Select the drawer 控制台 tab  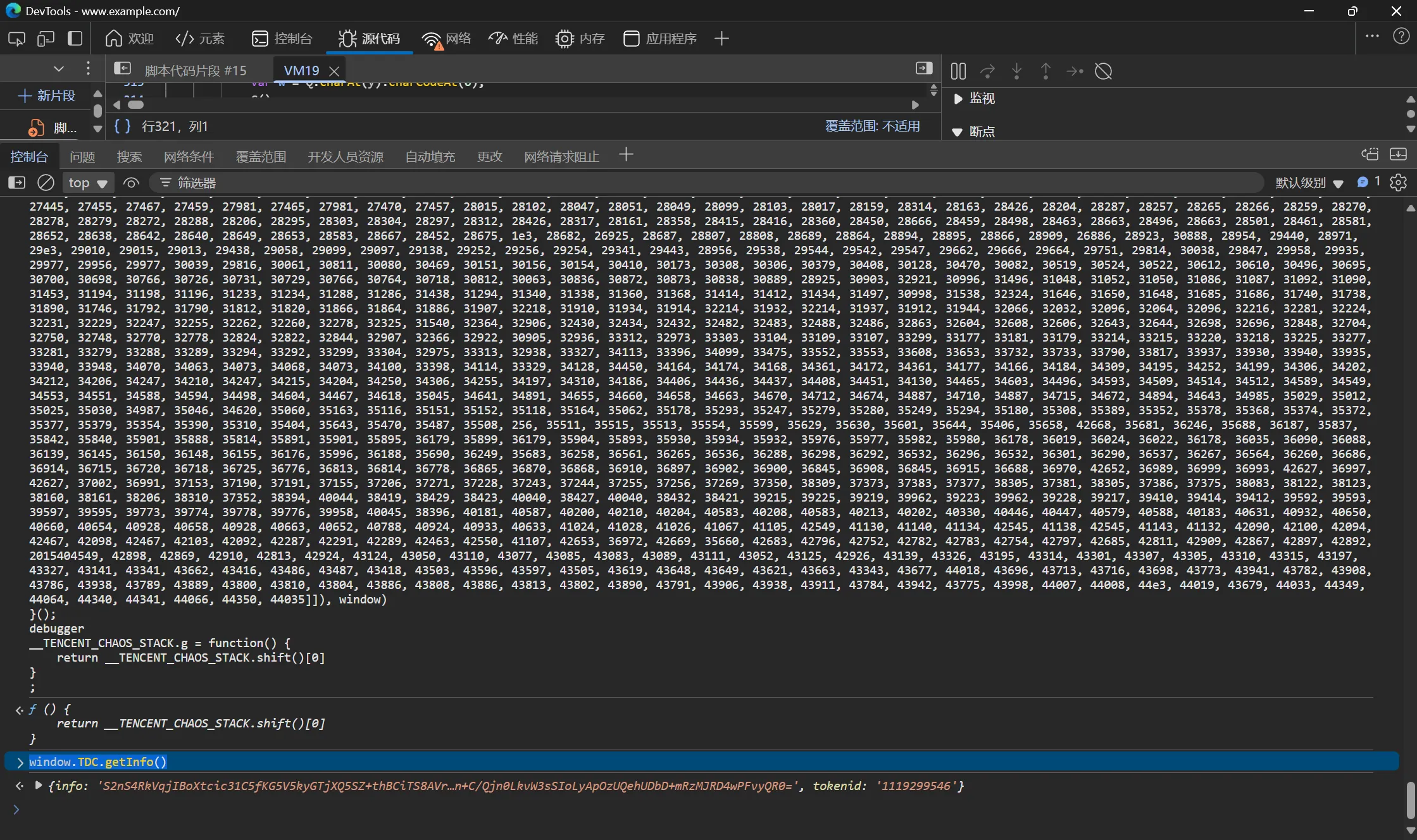pos(29,156)
